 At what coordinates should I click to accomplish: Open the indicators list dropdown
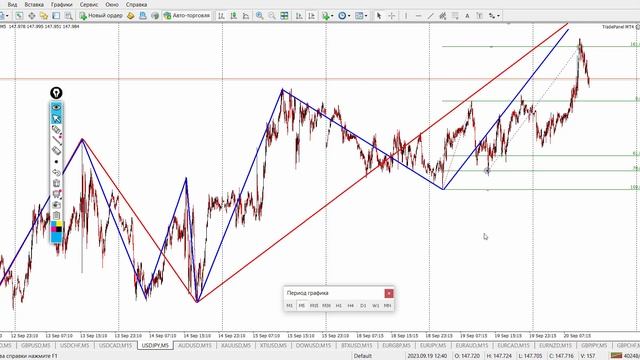328,16
